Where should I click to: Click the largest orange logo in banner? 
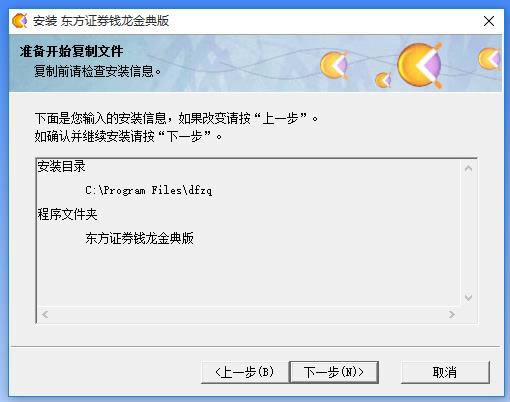[420, 65]
